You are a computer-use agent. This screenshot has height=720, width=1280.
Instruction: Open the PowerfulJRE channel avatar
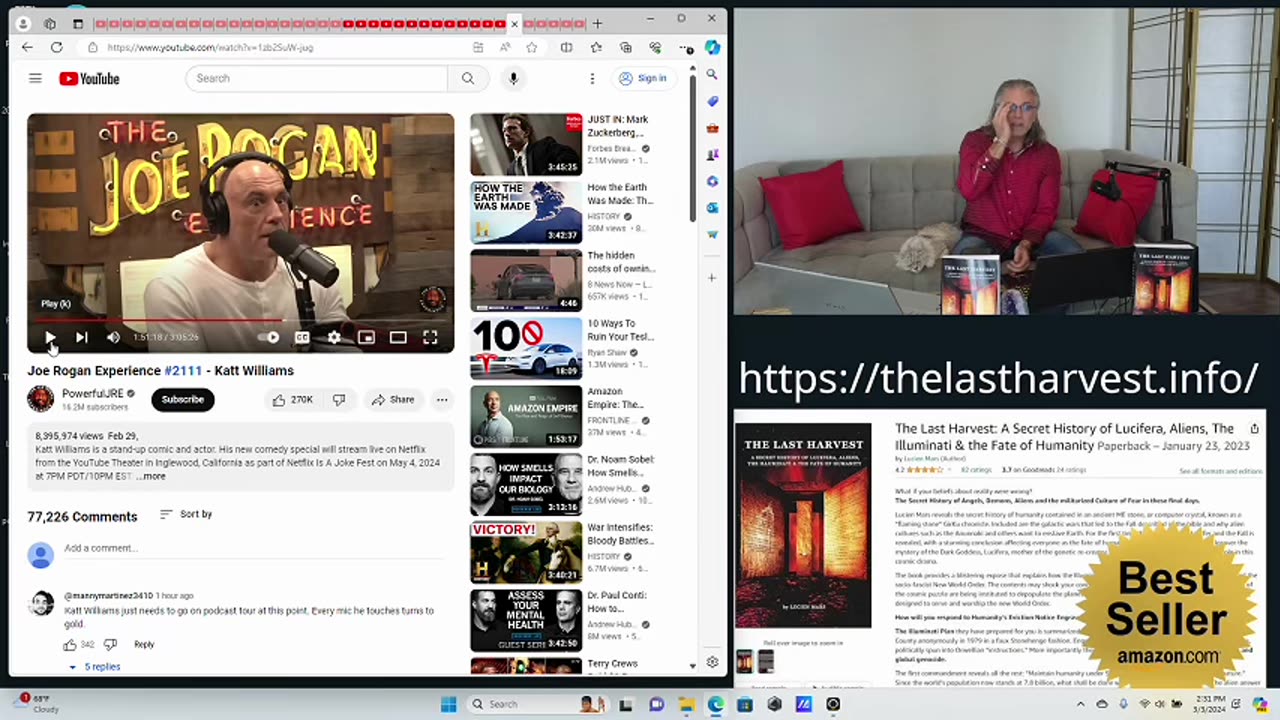tap(40, 399)
